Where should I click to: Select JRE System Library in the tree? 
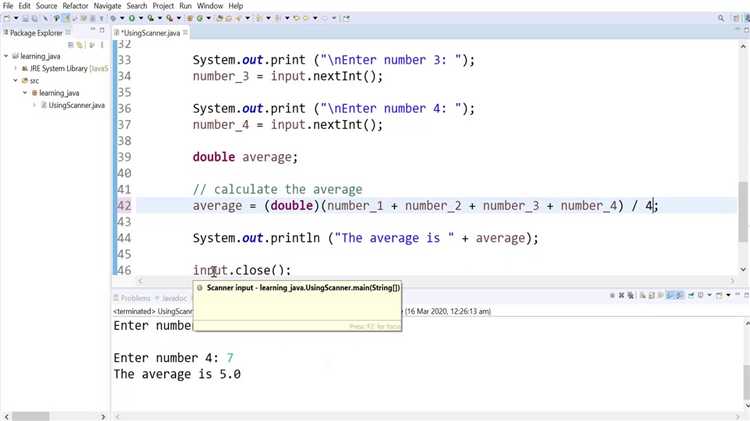tap(58, 68)
